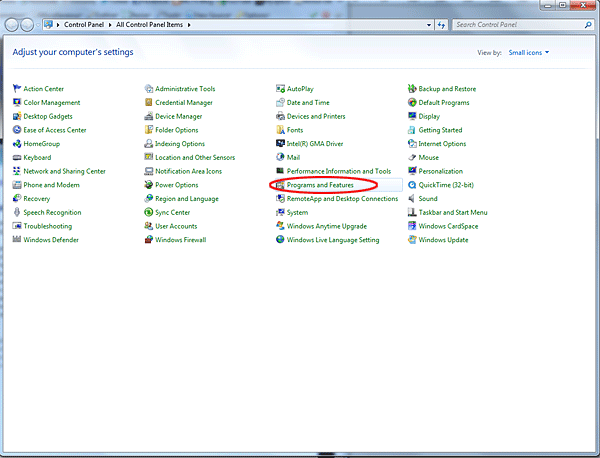Click the Control Panel breadcrumb
The width and height of the screenshot is (600, 458).
(84, 24)
